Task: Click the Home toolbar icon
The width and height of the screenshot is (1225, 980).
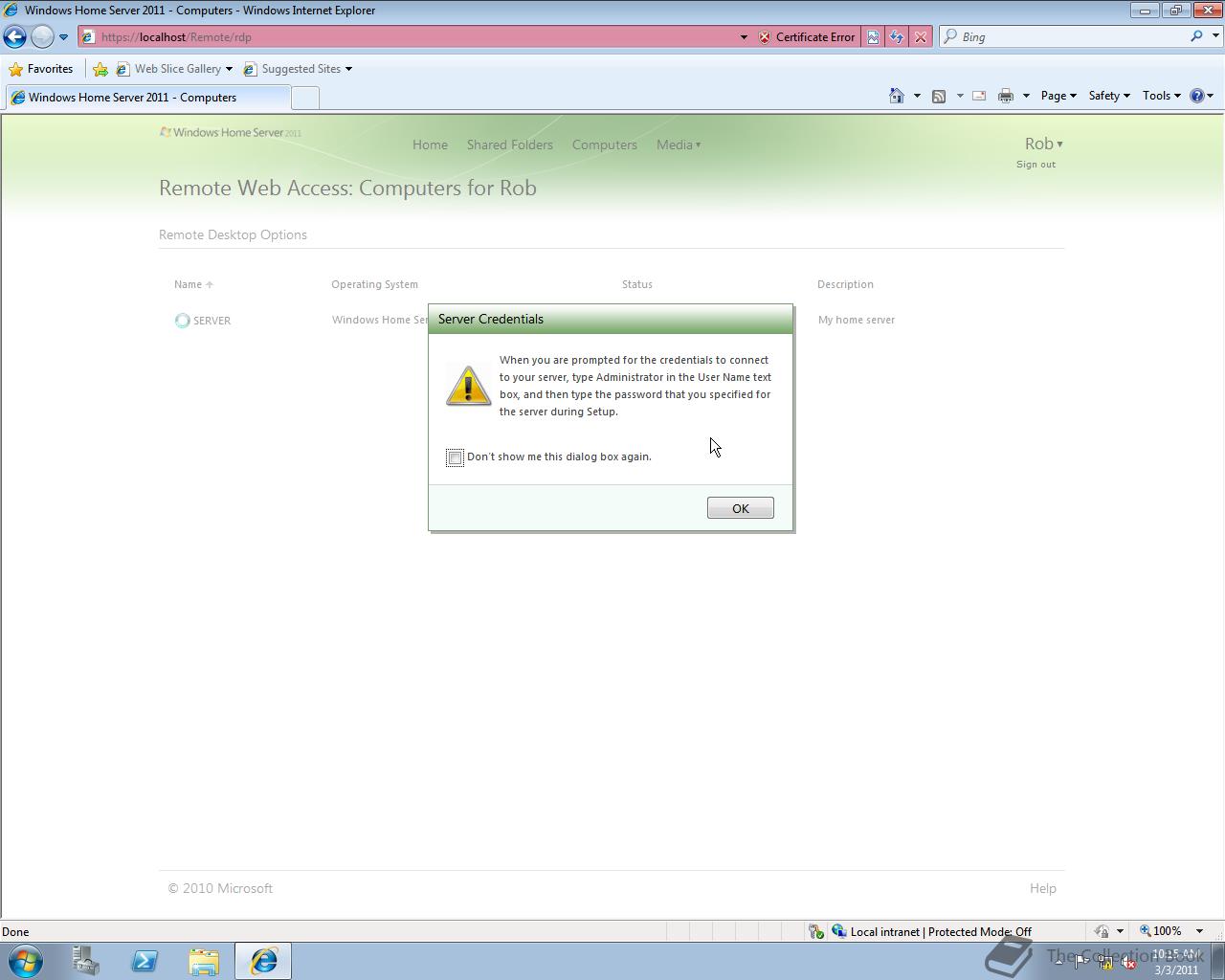Action: [897, 96]
